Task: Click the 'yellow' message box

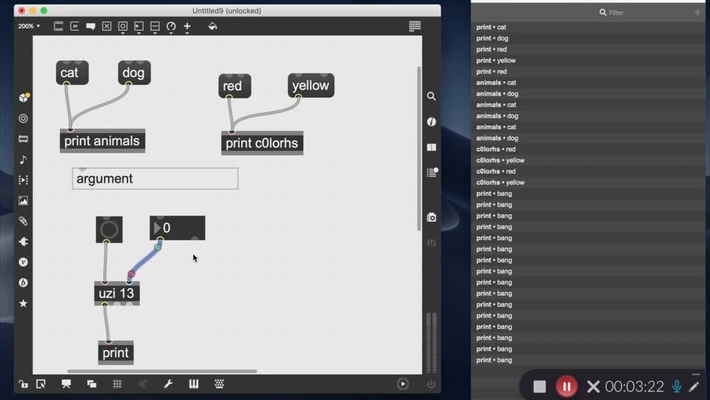Action: point(310,86)
